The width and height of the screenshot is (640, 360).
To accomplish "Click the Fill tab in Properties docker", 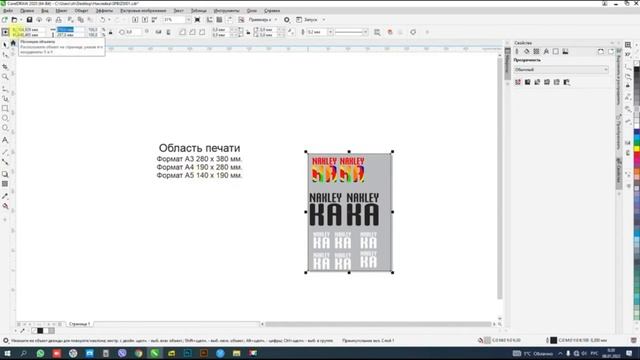I will (527, 51).
